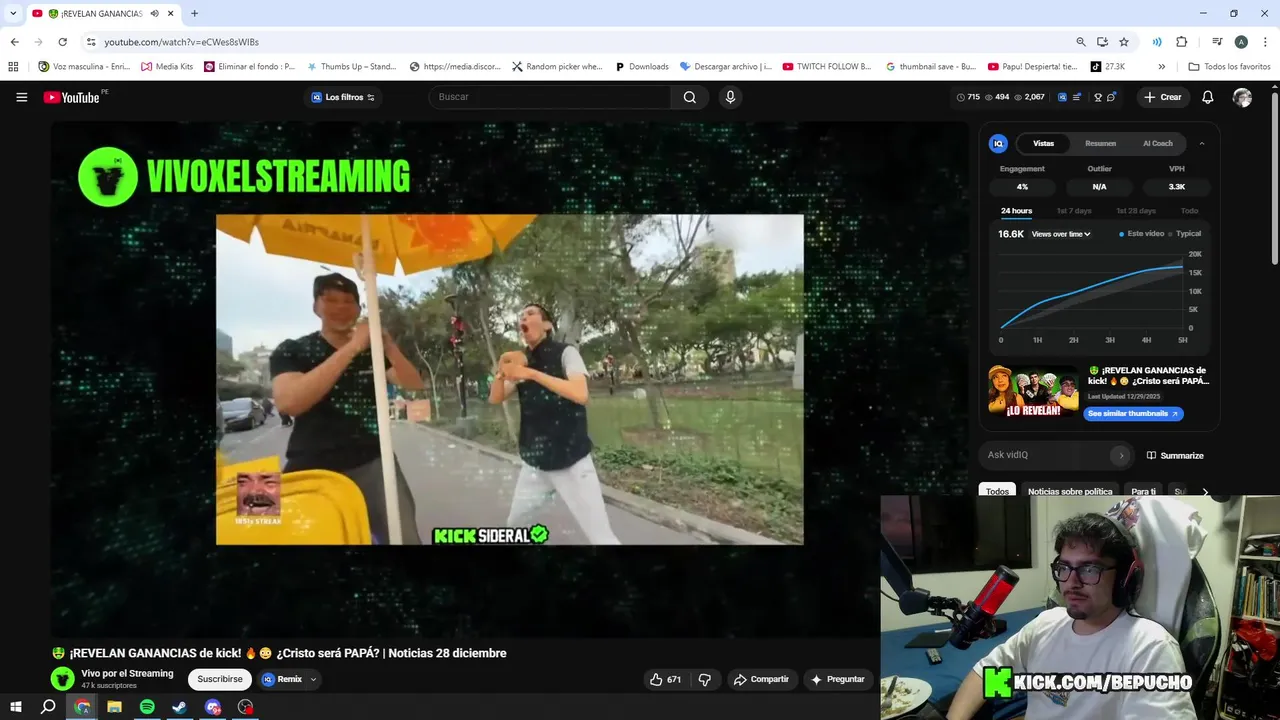Viewport: 1280px width, 720px height.
Task: Open the YouTube notifications bell
Action: pyautogui.click(x=1208, y=97)
